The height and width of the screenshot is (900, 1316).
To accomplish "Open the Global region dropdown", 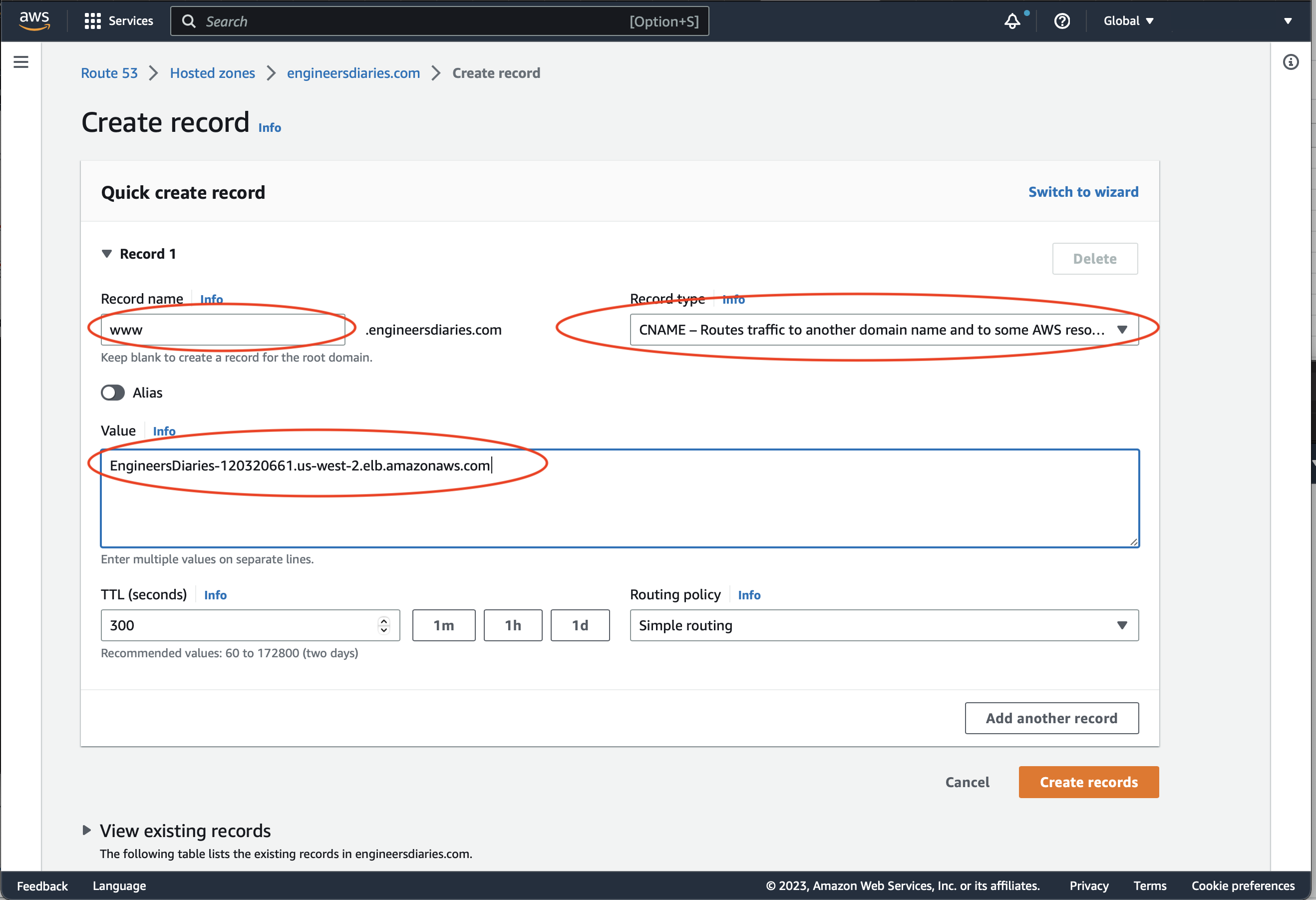I will pos(1128,21).
